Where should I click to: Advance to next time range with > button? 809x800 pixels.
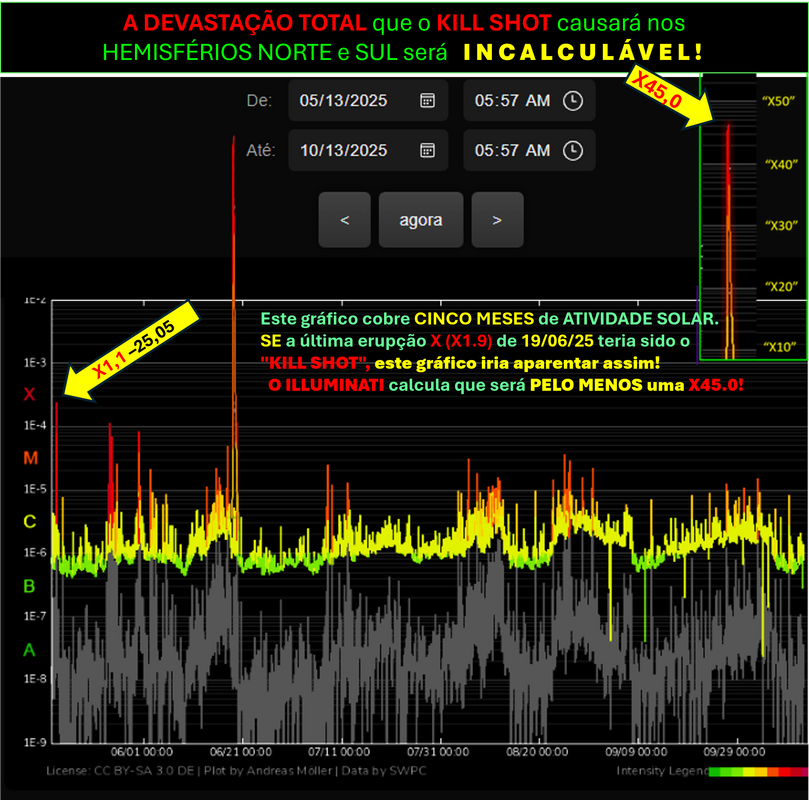(x=497, y=220)
